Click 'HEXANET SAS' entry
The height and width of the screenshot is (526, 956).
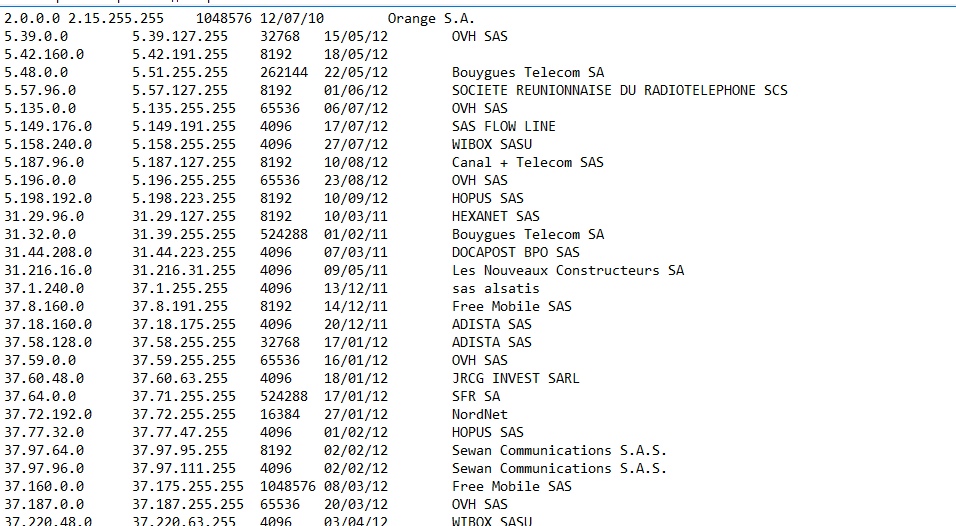(x=496, y=216)
